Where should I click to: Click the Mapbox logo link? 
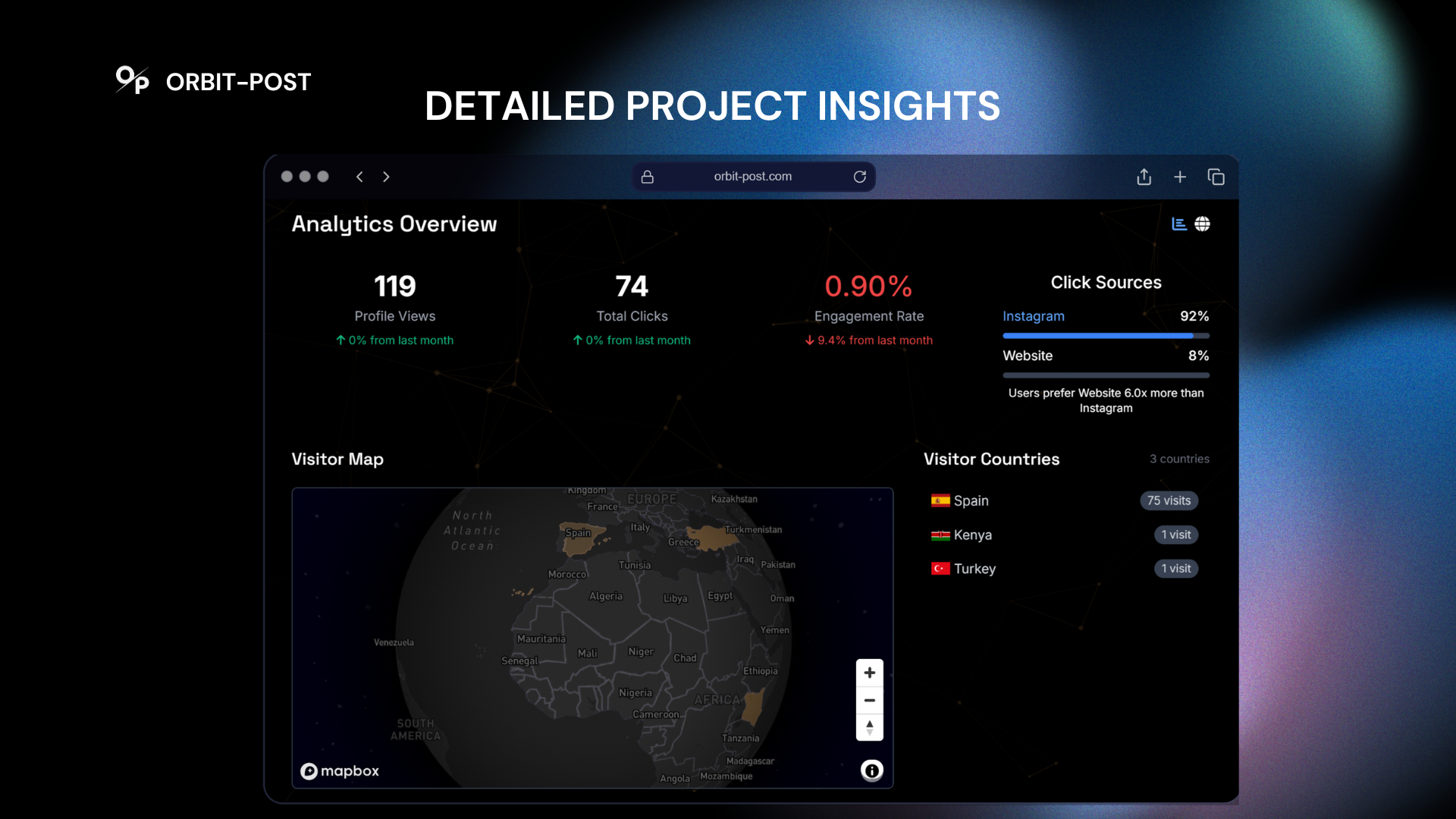tap(340, 770)
